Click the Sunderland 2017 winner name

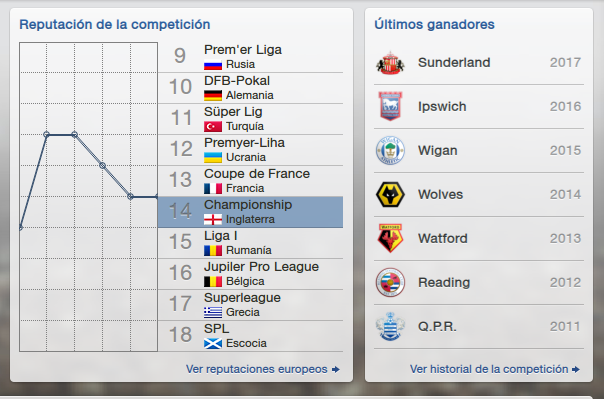pyautogui.click(x=454, y=63)
